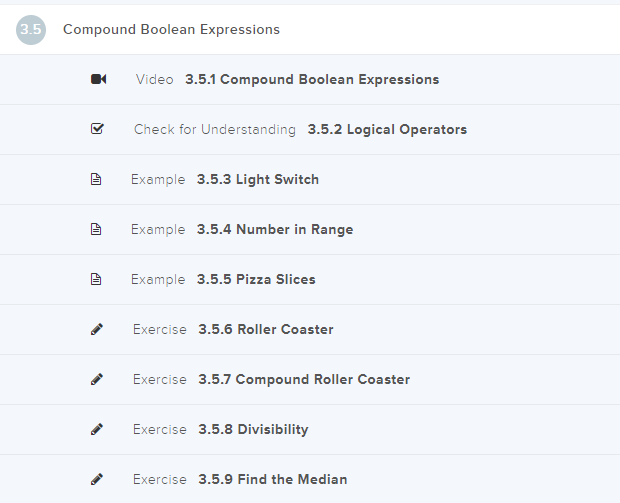
Task: Click the video camera icon for lesson 3.5.1
Action: click(98, 80)
